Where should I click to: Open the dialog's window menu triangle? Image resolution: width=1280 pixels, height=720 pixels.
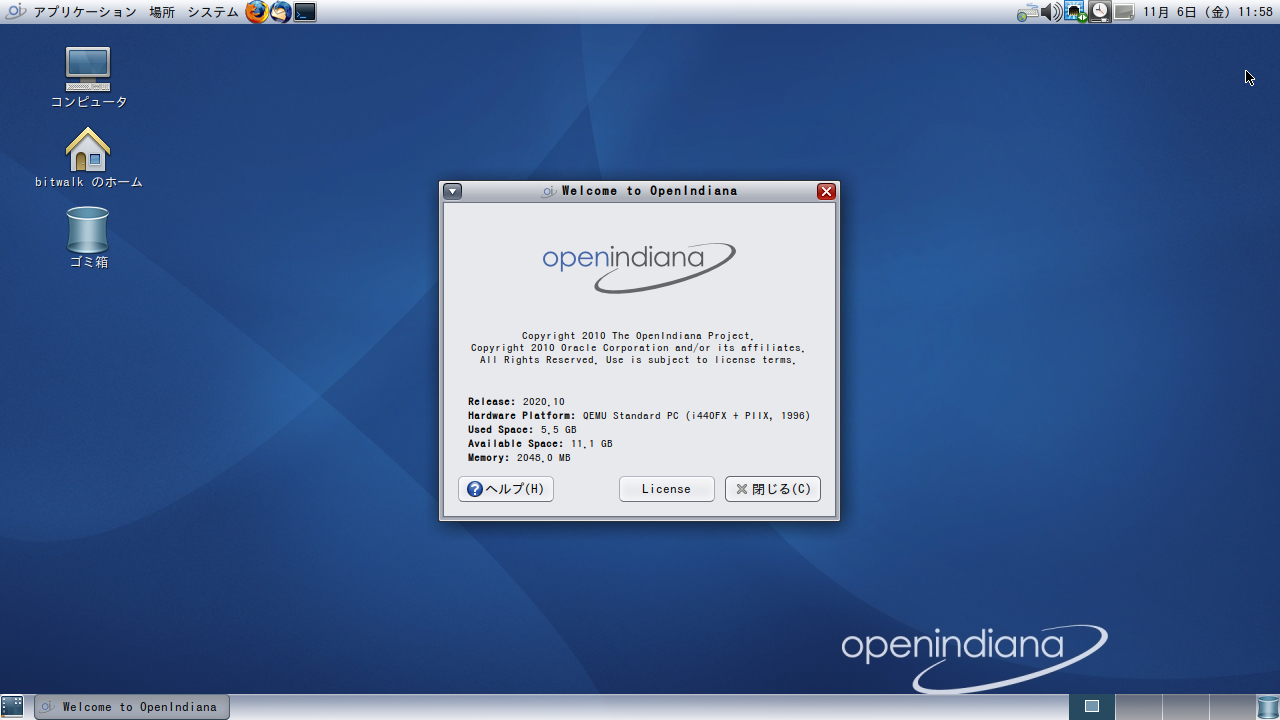click(x=452, y=191)
